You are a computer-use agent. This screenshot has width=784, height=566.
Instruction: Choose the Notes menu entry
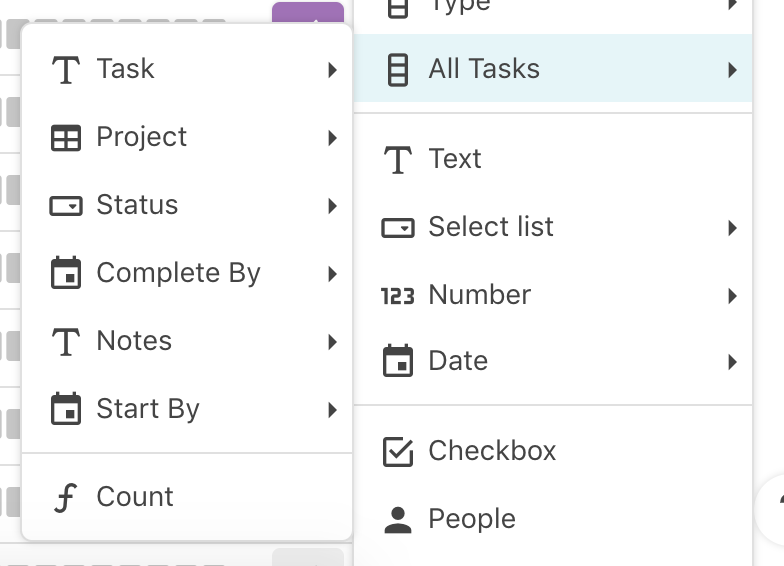coord(187,342)
